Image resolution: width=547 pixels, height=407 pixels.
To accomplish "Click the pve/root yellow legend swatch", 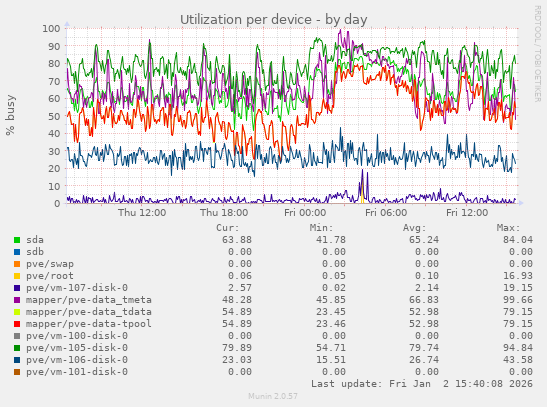I will coord(17,276).
